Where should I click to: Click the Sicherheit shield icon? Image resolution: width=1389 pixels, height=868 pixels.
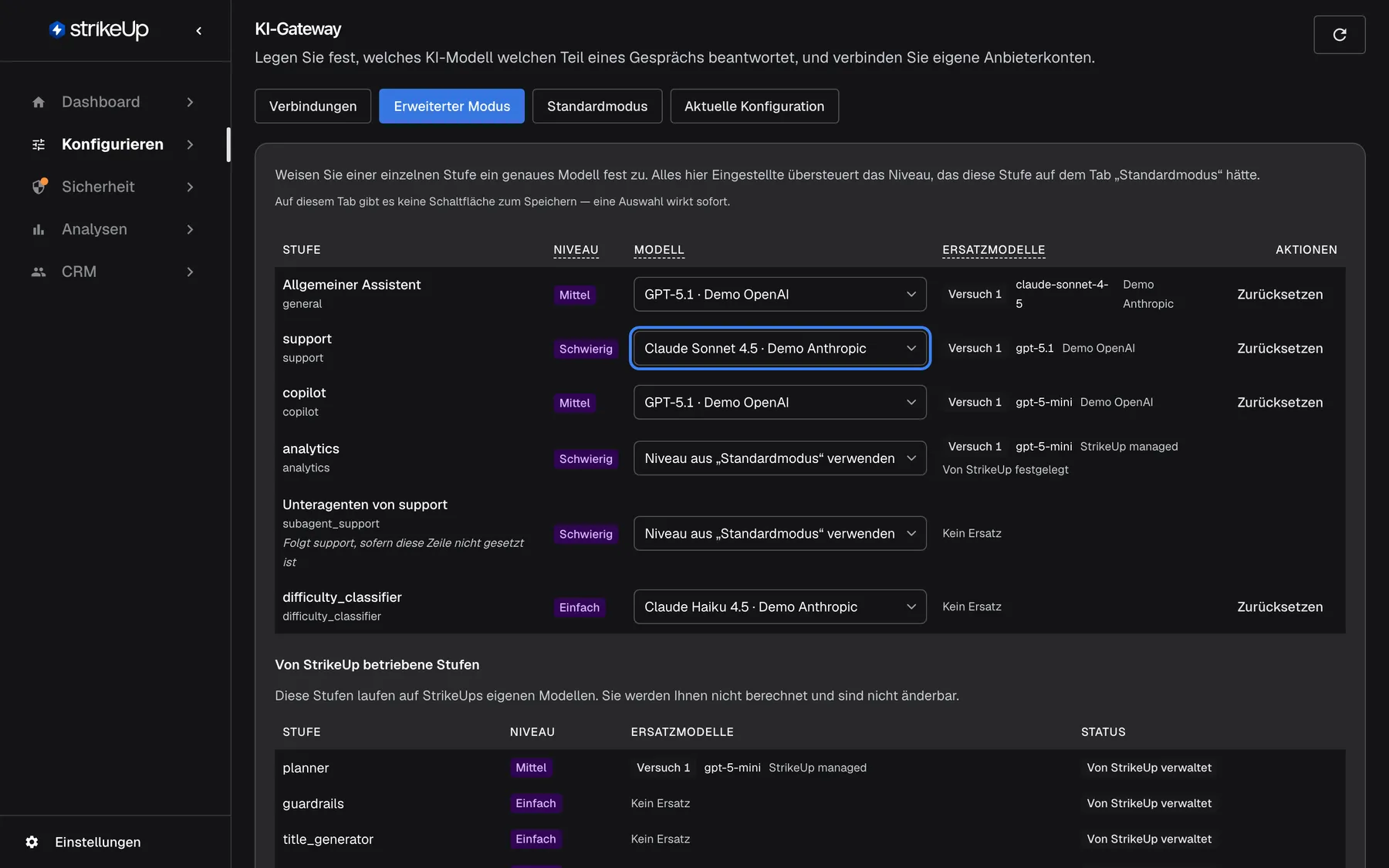39,187
